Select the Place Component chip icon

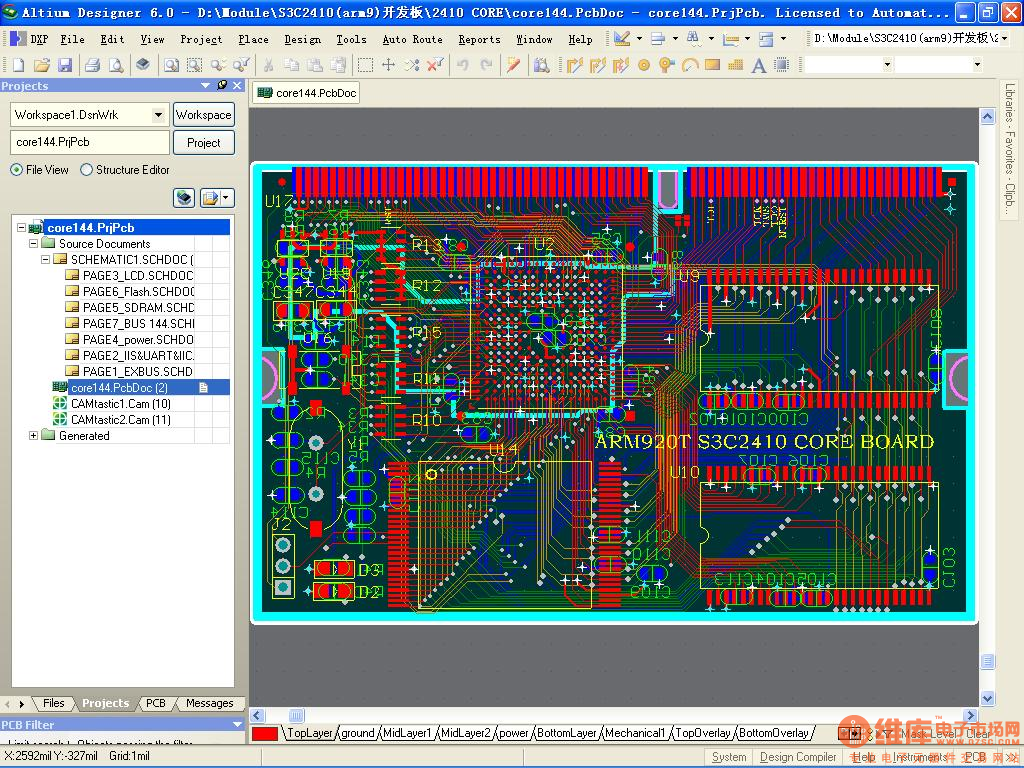(x=781, y=65)
